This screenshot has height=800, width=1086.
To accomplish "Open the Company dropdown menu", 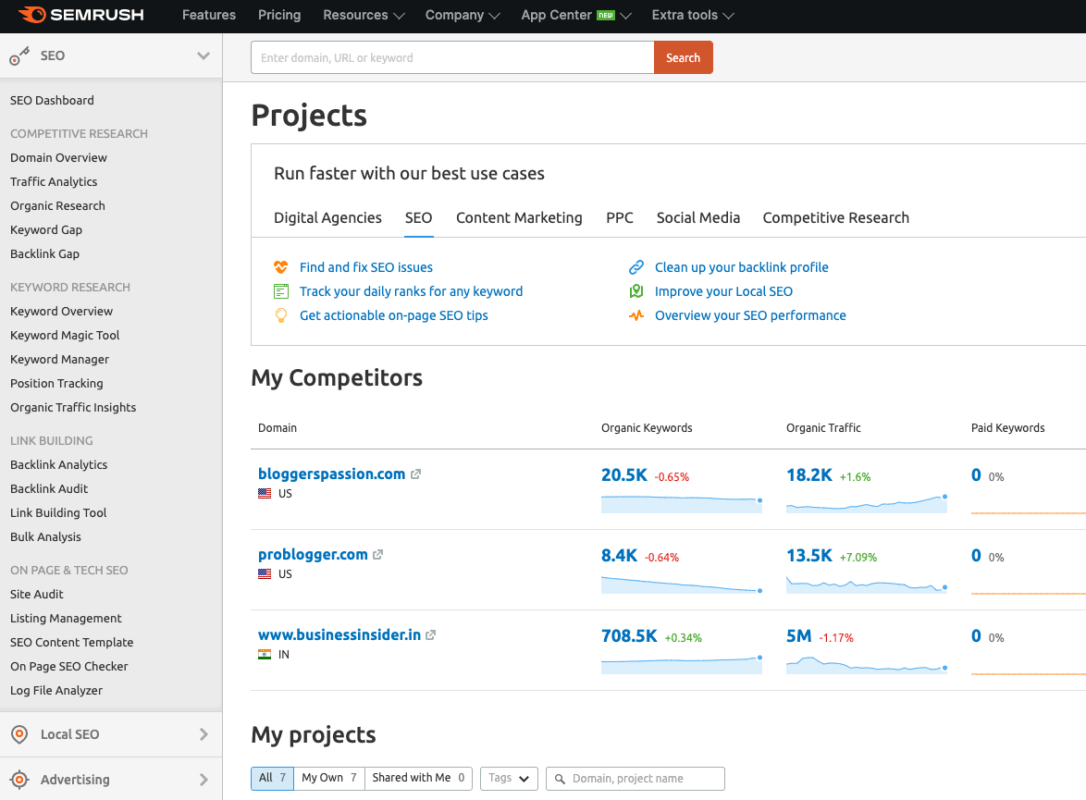I will (462, 15).
